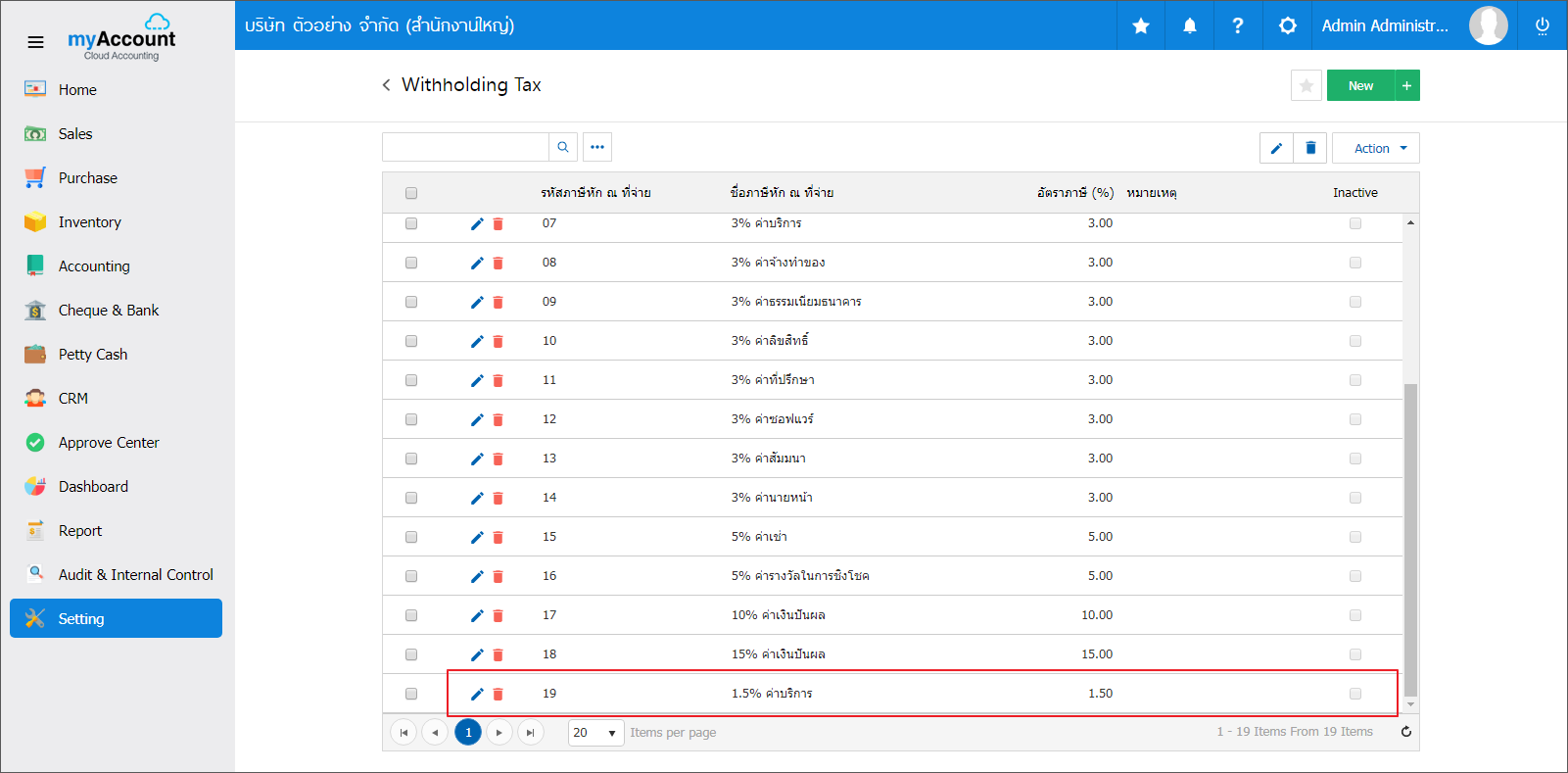
Task: Select the checkbox for row 14
Action: (x=411, y=498)
